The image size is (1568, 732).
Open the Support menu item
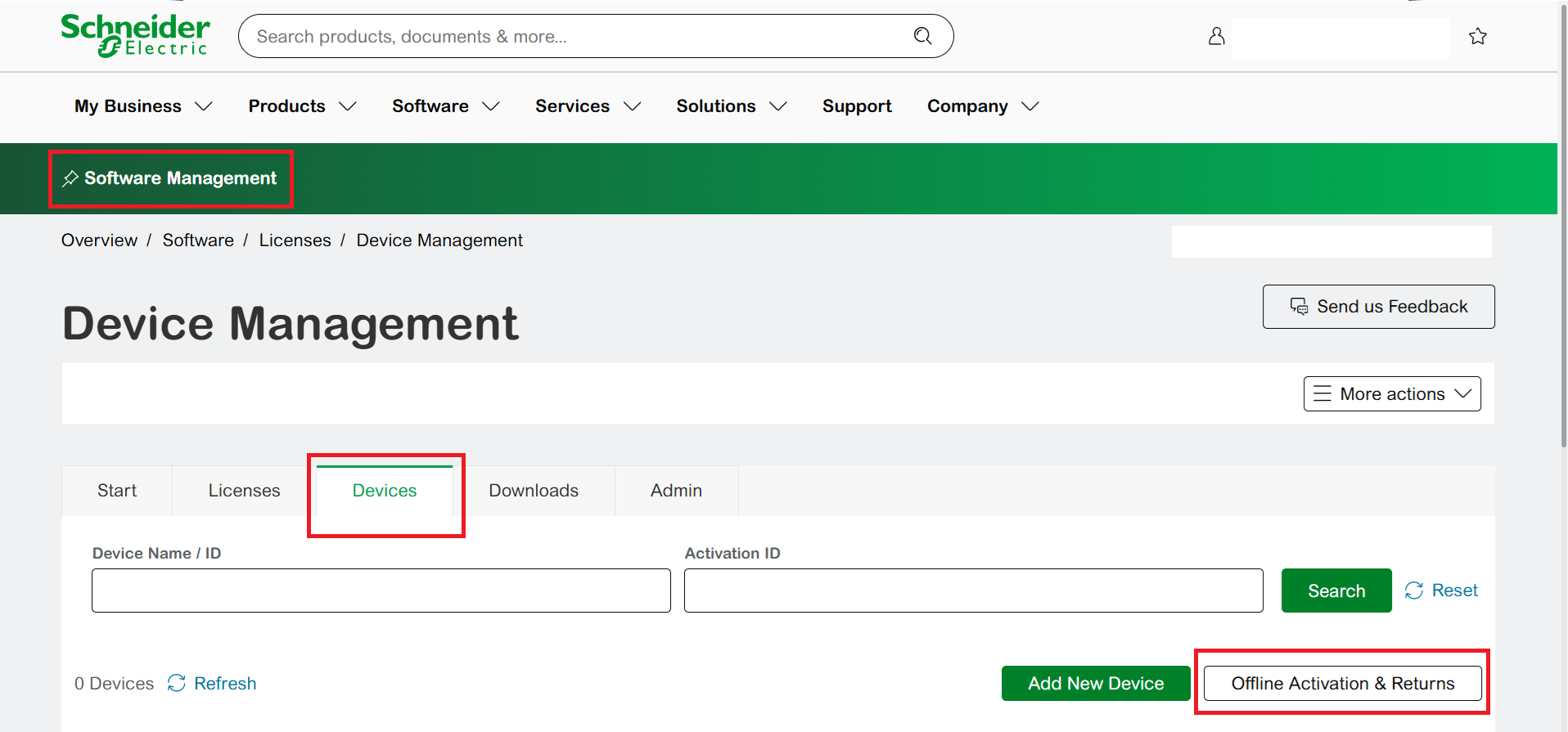point(857,106)
